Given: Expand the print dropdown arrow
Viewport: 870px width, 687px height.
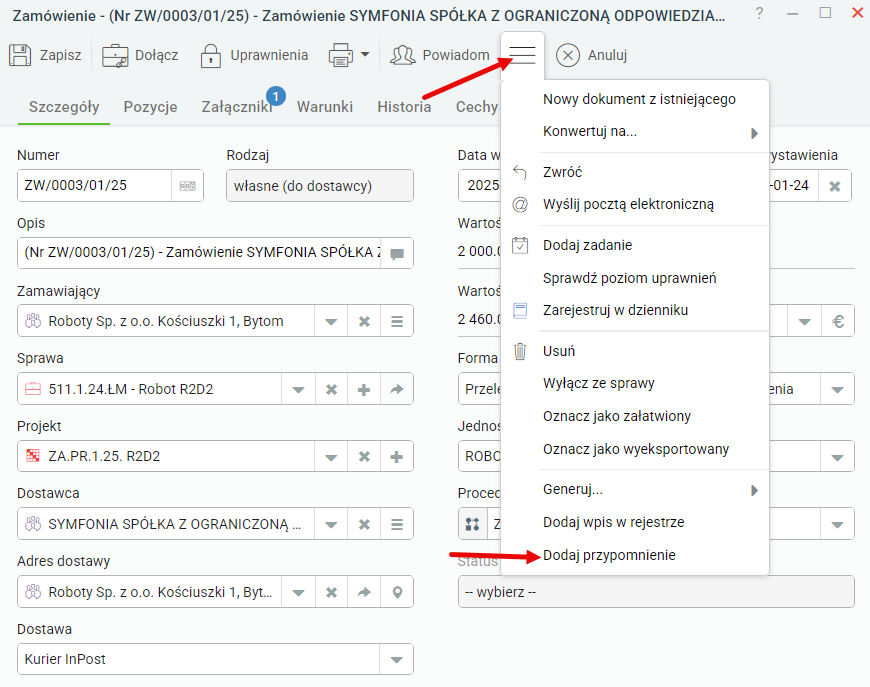Looking at the screenshot, I should (365, 54).
